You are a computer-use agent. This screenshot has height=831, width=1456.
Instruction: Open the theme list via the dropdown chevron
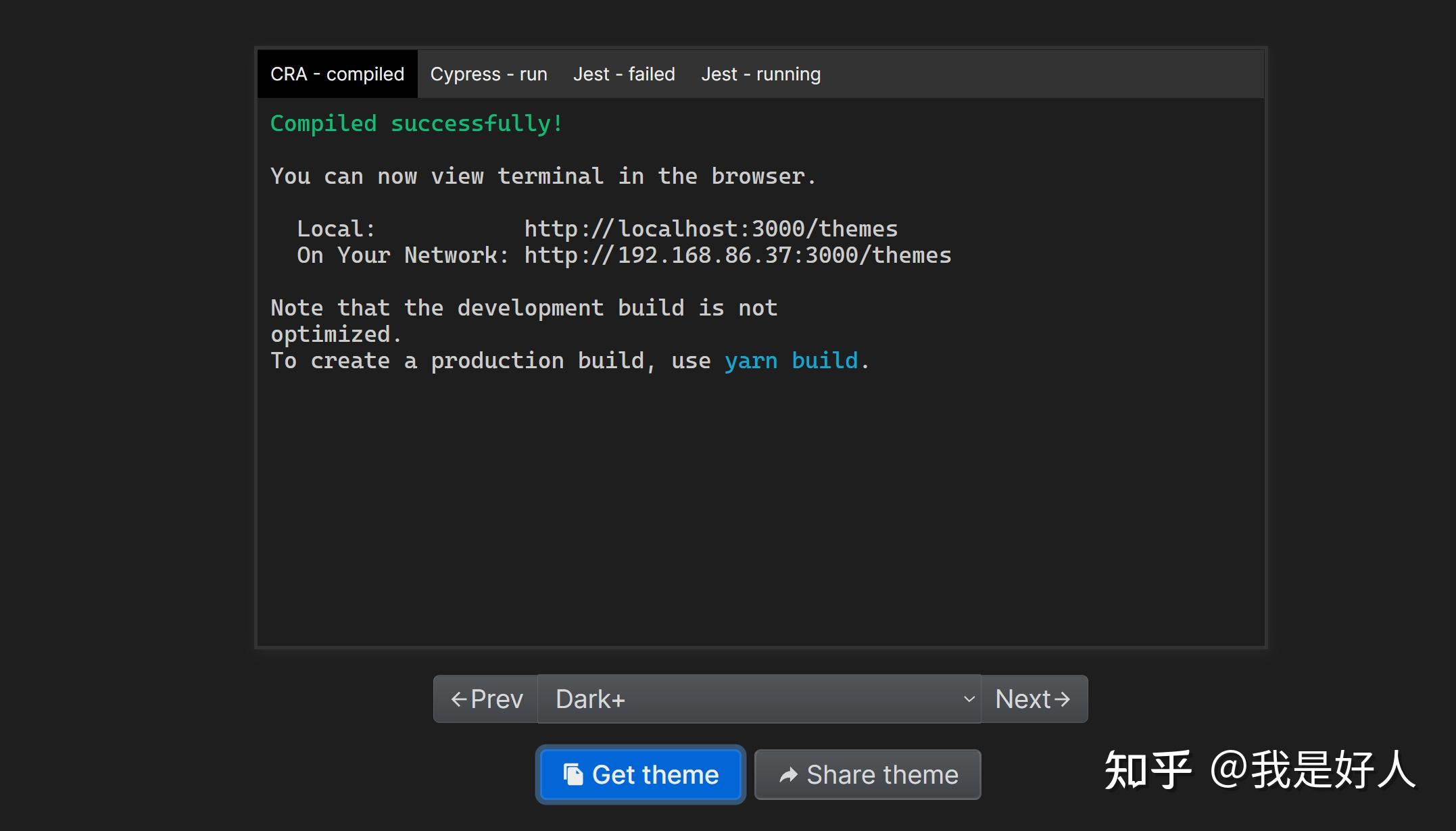pos(969,699)
